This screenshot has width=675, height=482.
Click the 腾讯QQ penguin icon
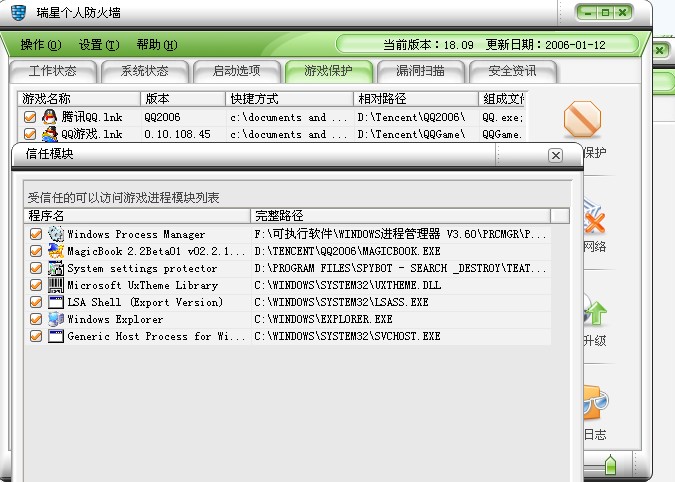(50, 117)
